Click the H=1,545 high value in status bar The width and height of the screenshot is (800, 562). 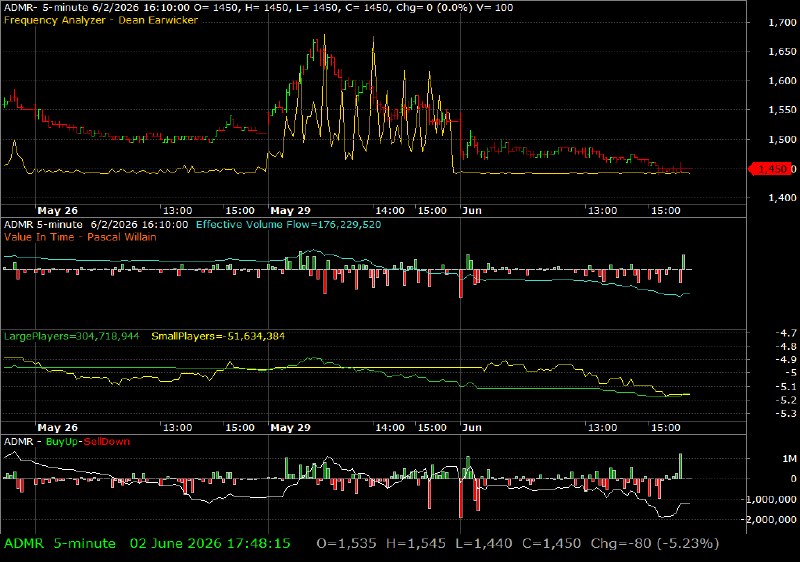tap(416, 544)
